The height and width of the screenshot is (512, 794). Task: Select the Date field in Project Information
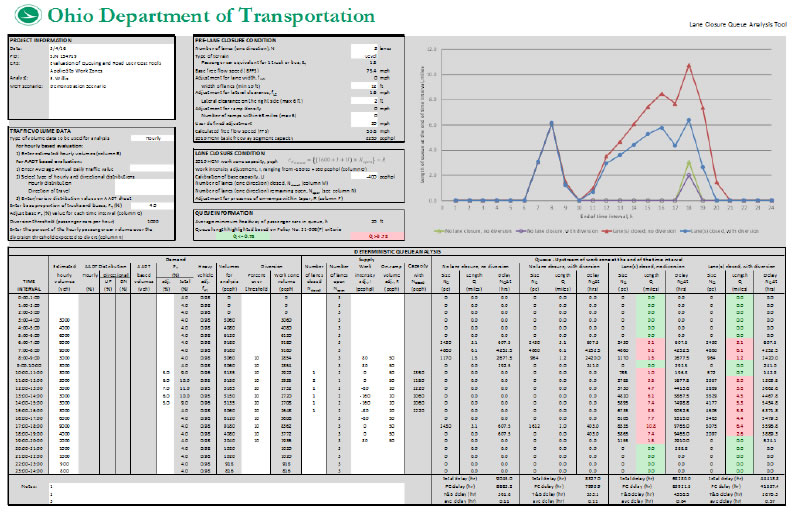tap(48, 46)
